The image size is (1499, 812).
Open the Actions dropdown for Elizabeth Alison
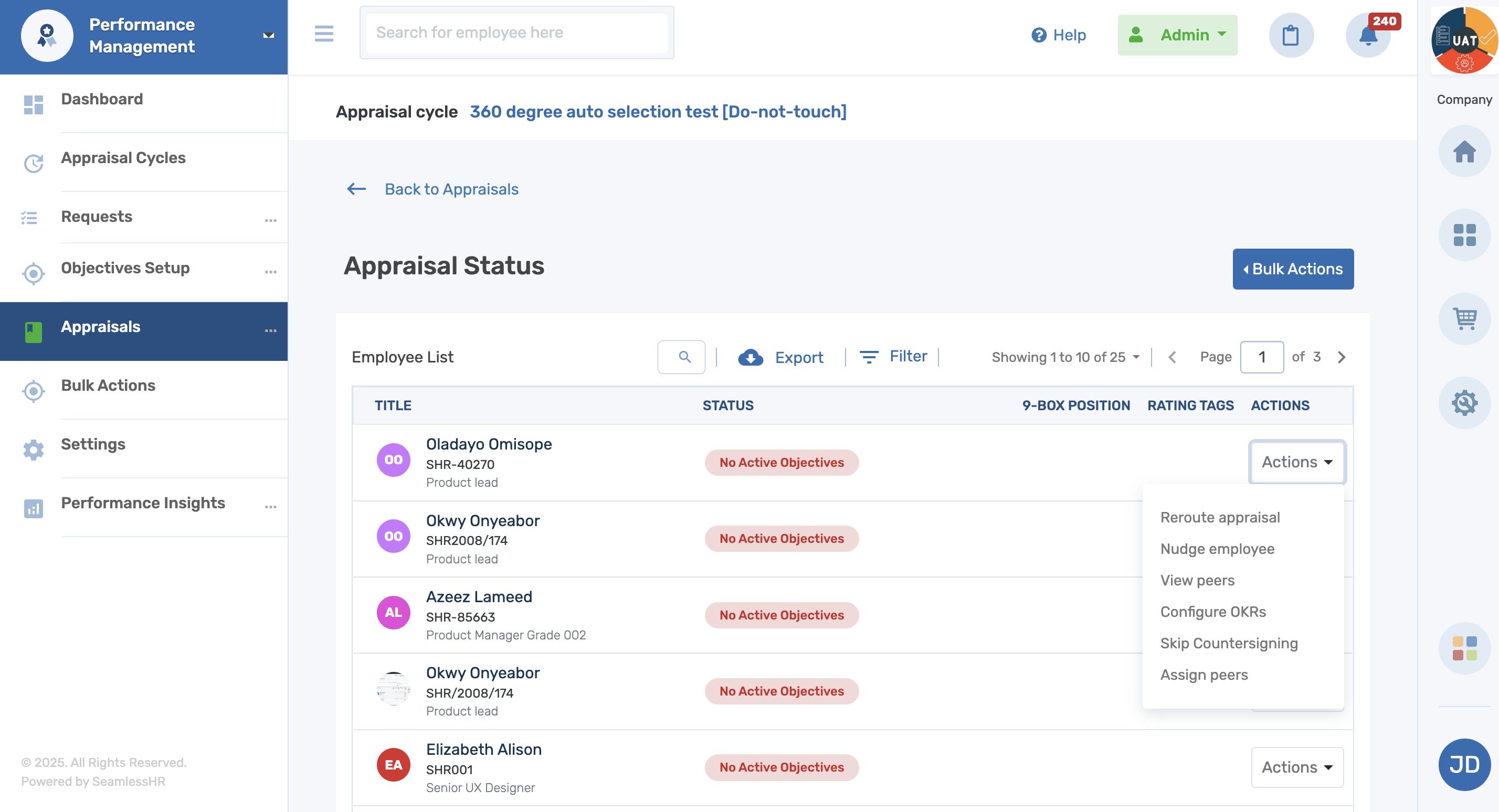tap(1297, 767)
